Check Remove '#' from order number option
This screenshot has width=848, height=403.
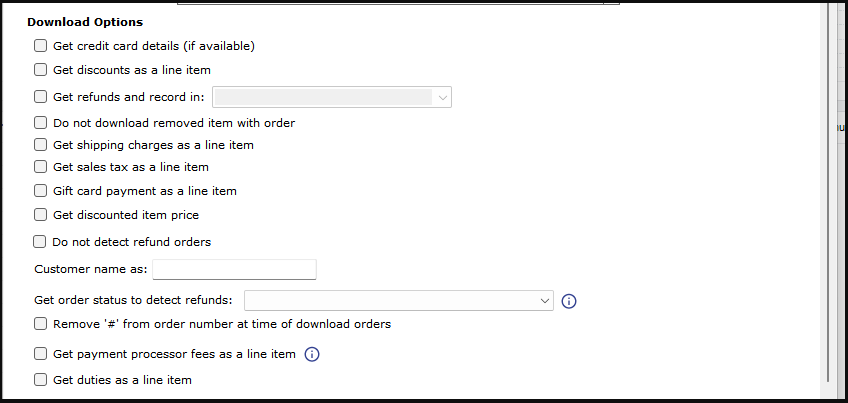pos(41,324)
